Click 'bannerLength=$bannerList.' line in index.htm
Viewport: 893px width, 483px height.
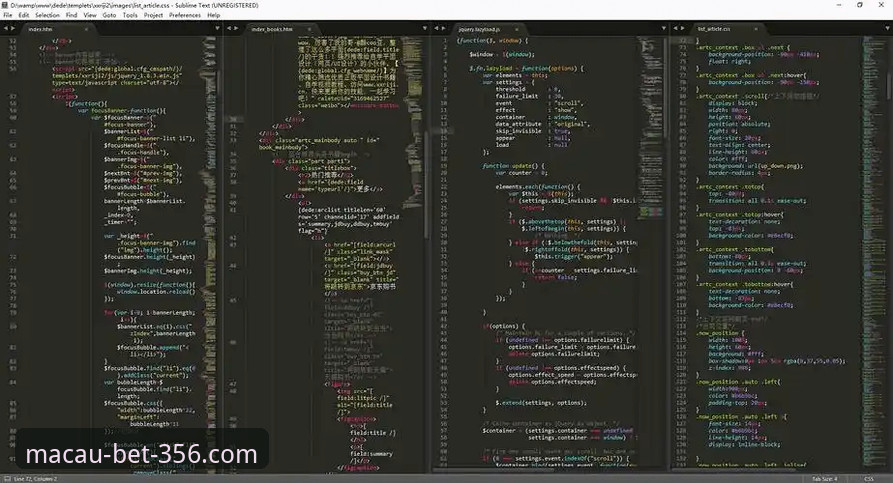[144, 201]
